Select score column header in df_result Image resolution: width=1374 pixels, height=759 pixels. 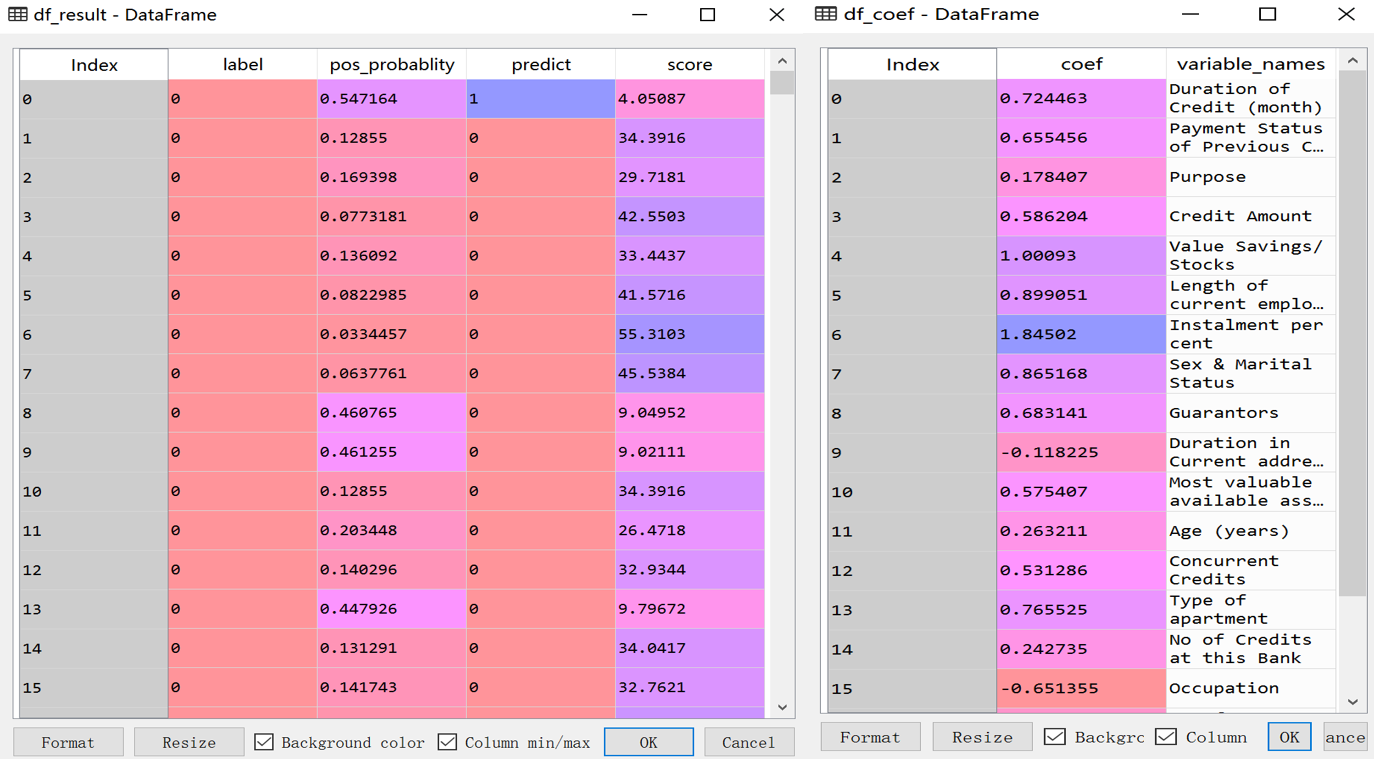(x=690, y=64)
